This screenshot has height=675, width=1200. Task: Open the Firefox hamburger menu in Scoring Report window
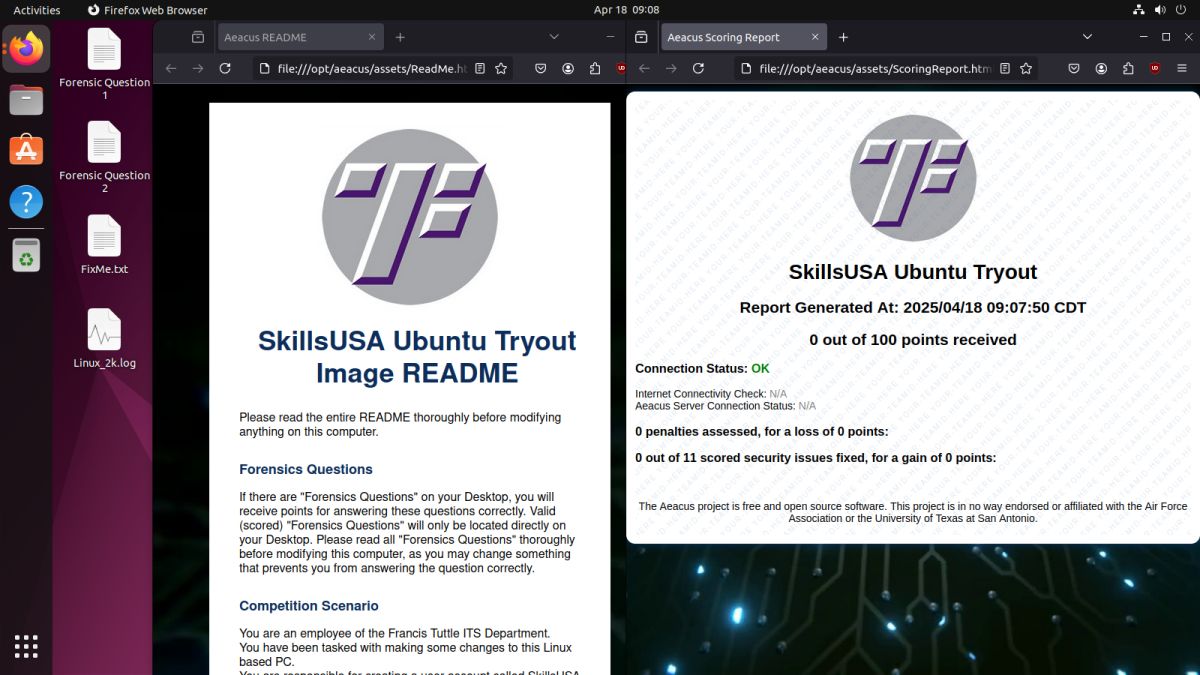[1182, 69]
